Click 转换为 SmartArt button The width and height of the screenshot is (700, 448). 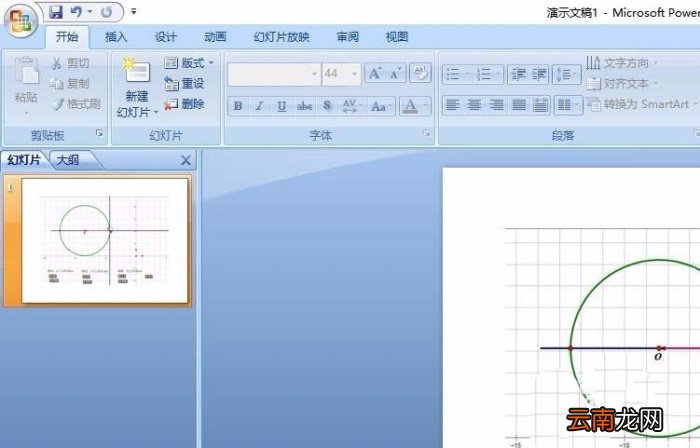click(x=641, y=104)
